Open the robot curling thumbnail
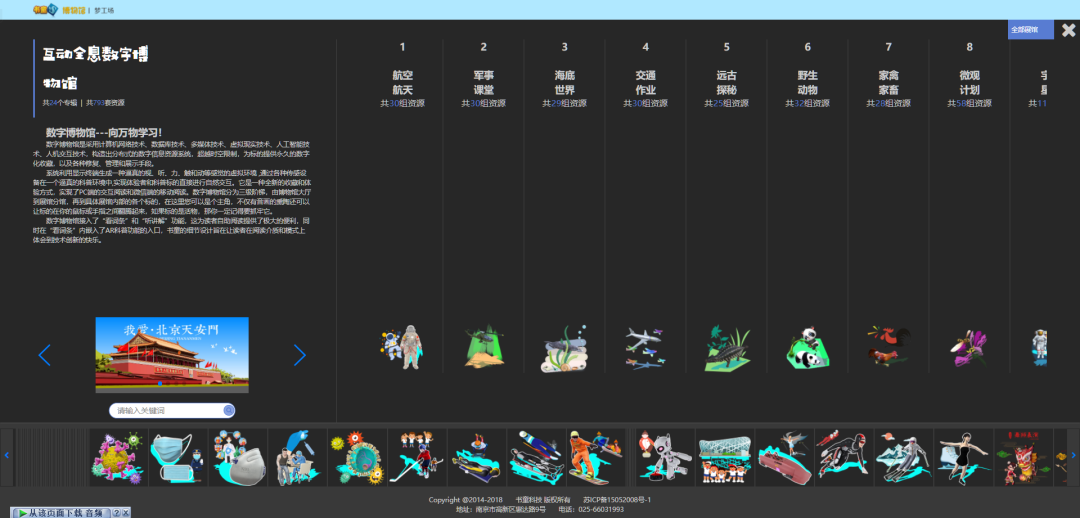 tap(665, 457)
